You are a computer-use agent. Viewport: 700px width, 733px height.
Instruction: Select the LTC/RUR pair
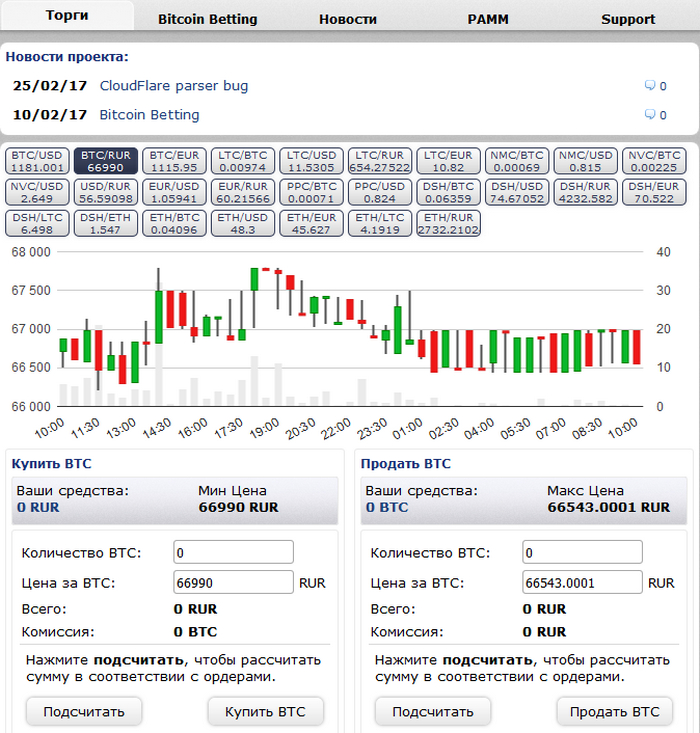[x=380, y=161]
